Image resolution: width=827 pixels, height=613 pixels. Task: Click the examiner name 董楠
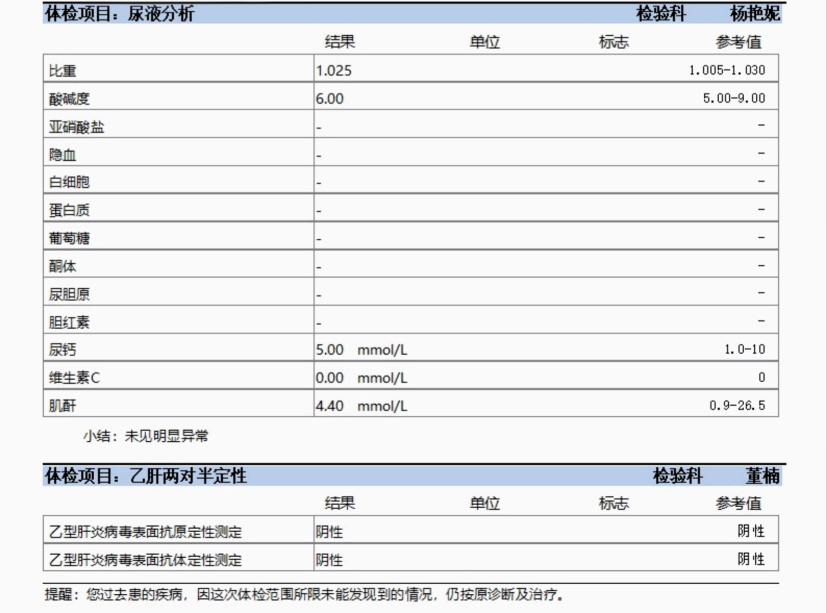[x=763, y=476]
